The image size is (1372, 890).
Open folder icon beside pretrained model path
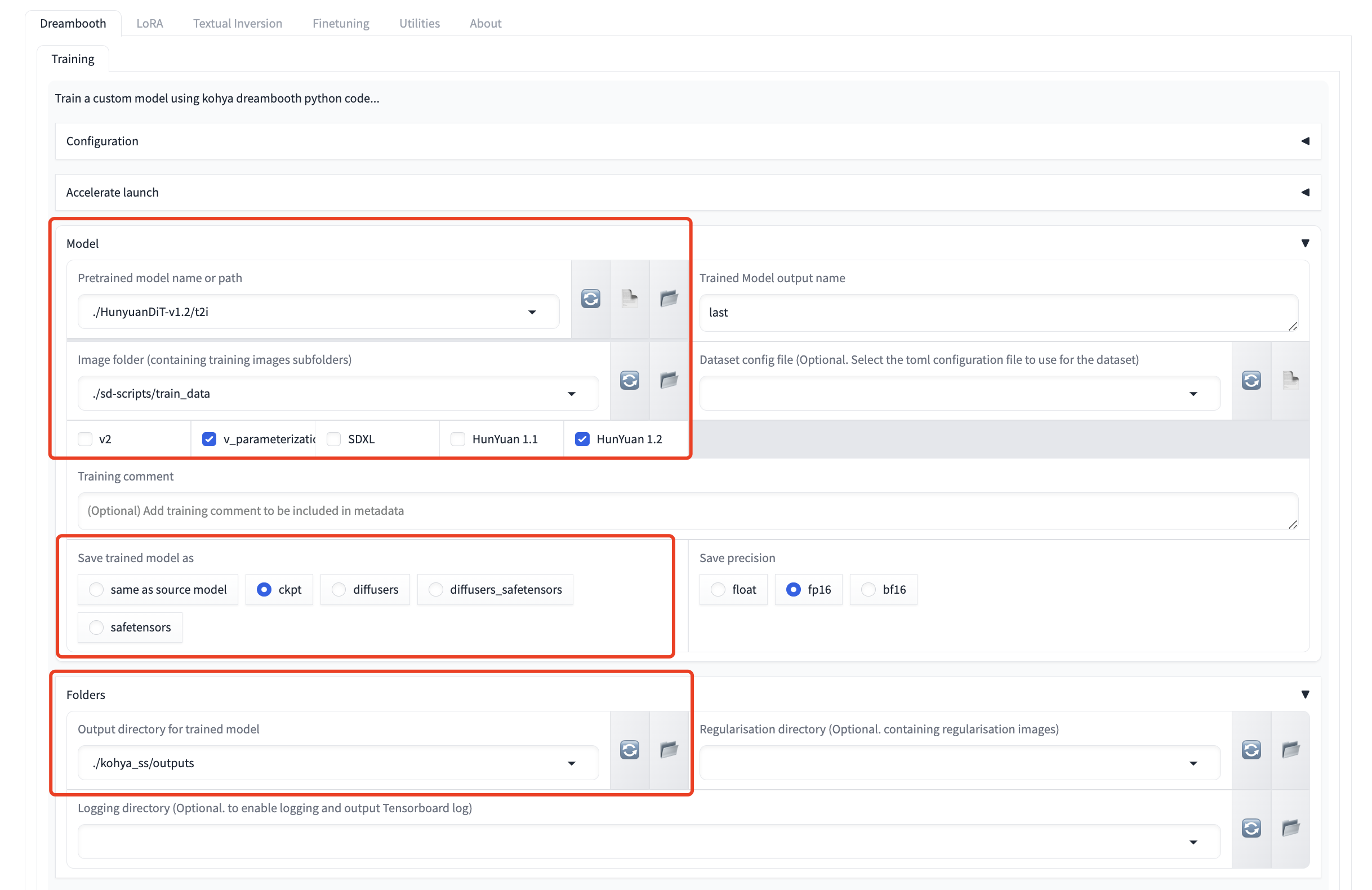tap(668, 299)
